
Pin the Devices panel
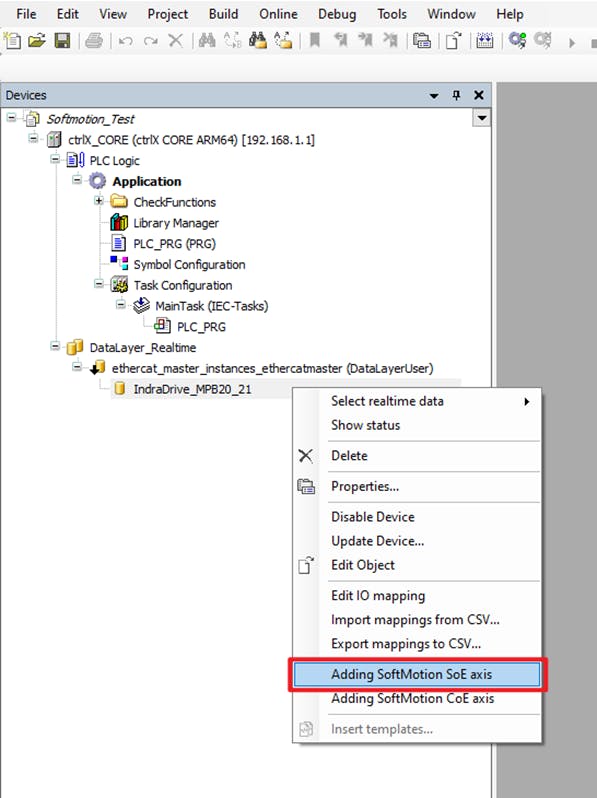(x=456, y=95)
